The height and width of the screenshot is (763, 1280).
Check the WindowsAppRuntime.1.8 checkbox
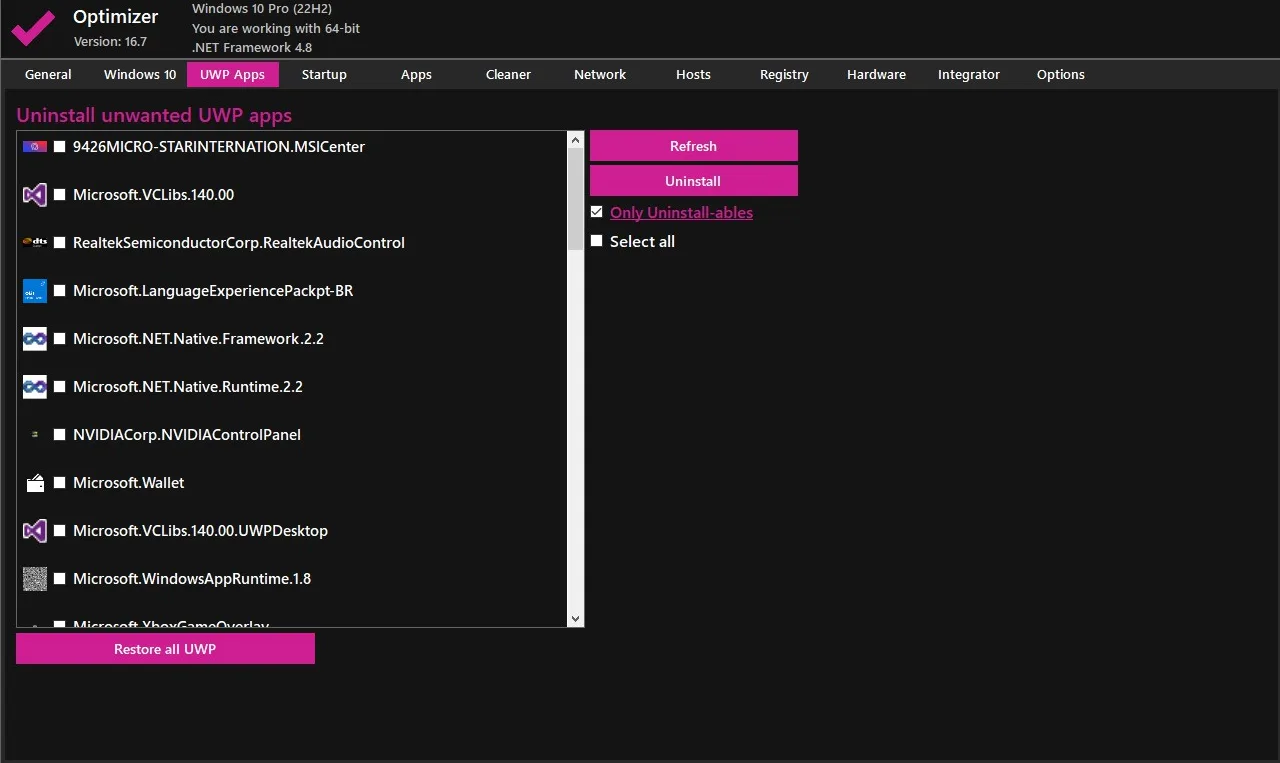[x=60, y=579]
